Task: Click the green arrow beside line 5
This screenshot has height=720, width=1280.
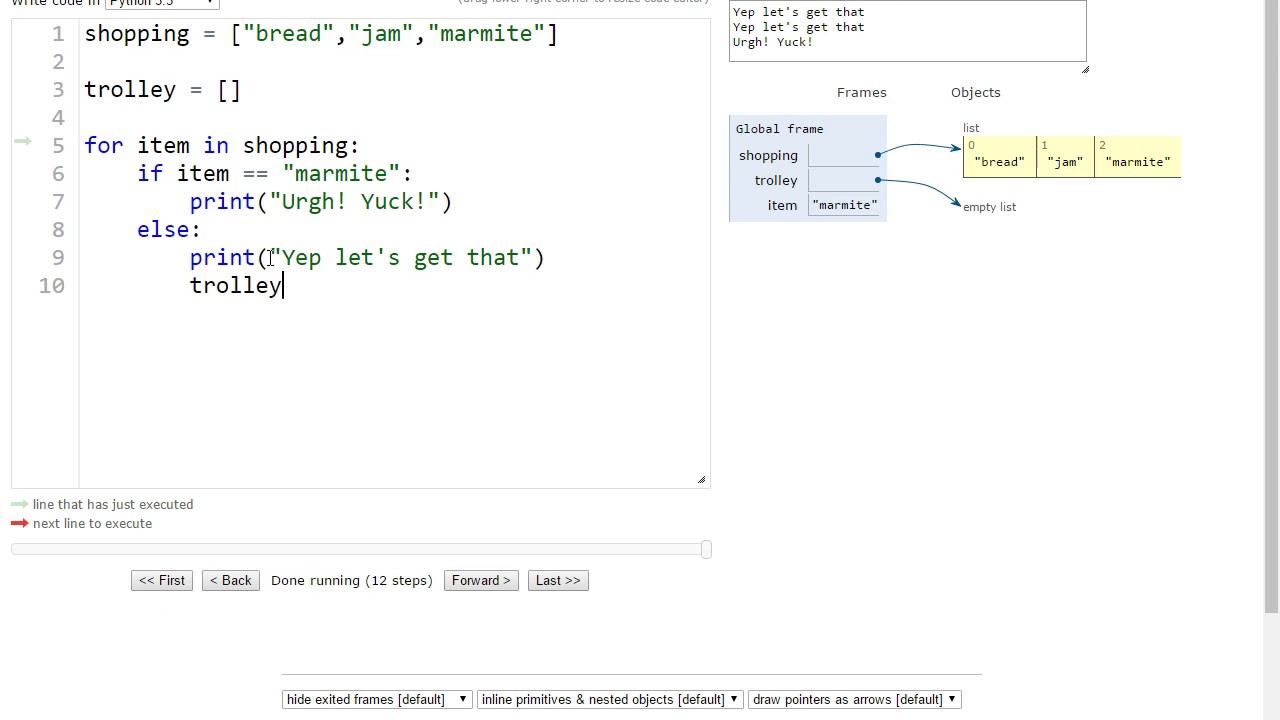Action: tap(22, 142)
